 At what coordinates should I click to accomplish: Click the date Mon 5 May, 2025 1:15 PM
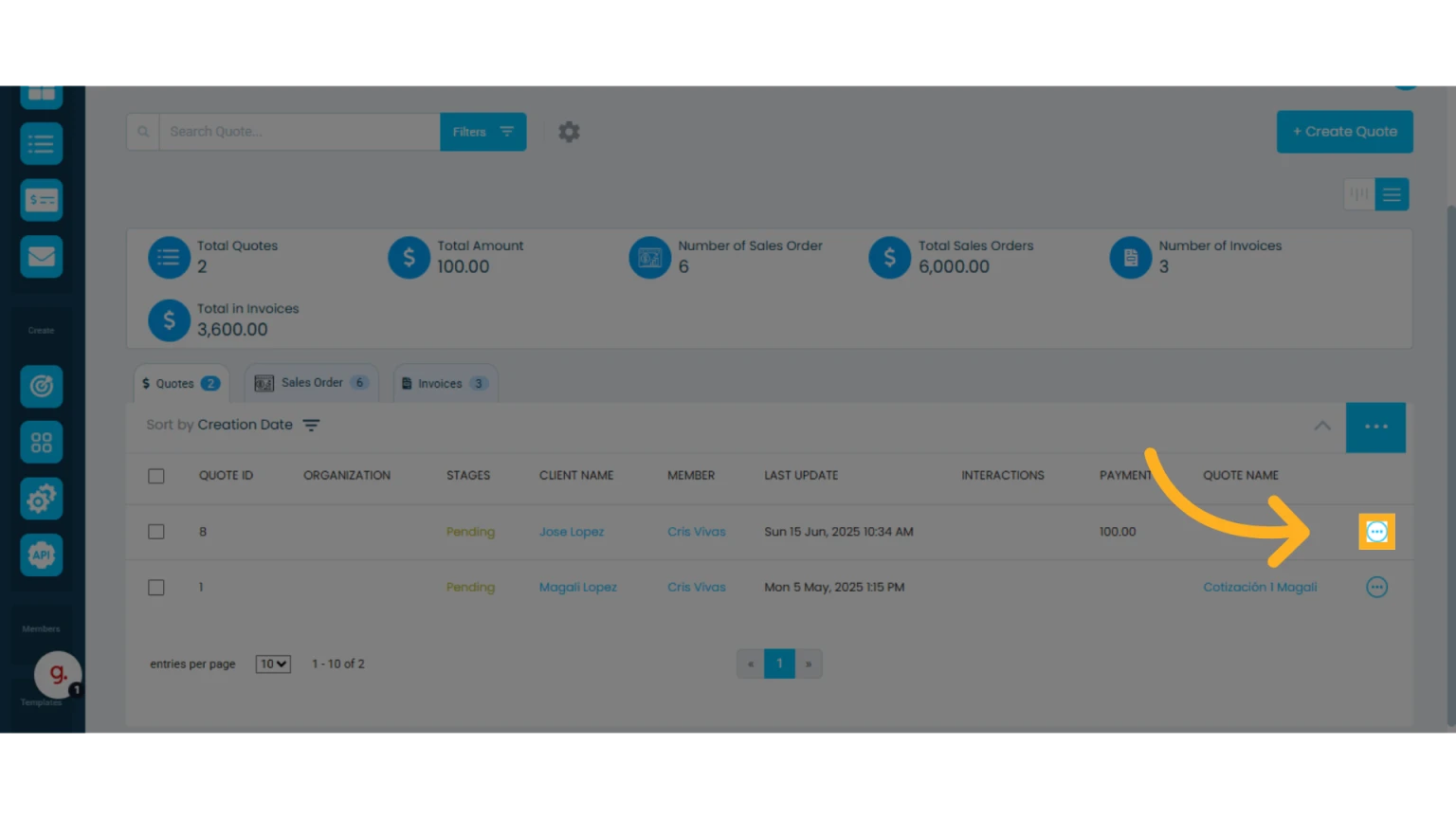point(834,588)
